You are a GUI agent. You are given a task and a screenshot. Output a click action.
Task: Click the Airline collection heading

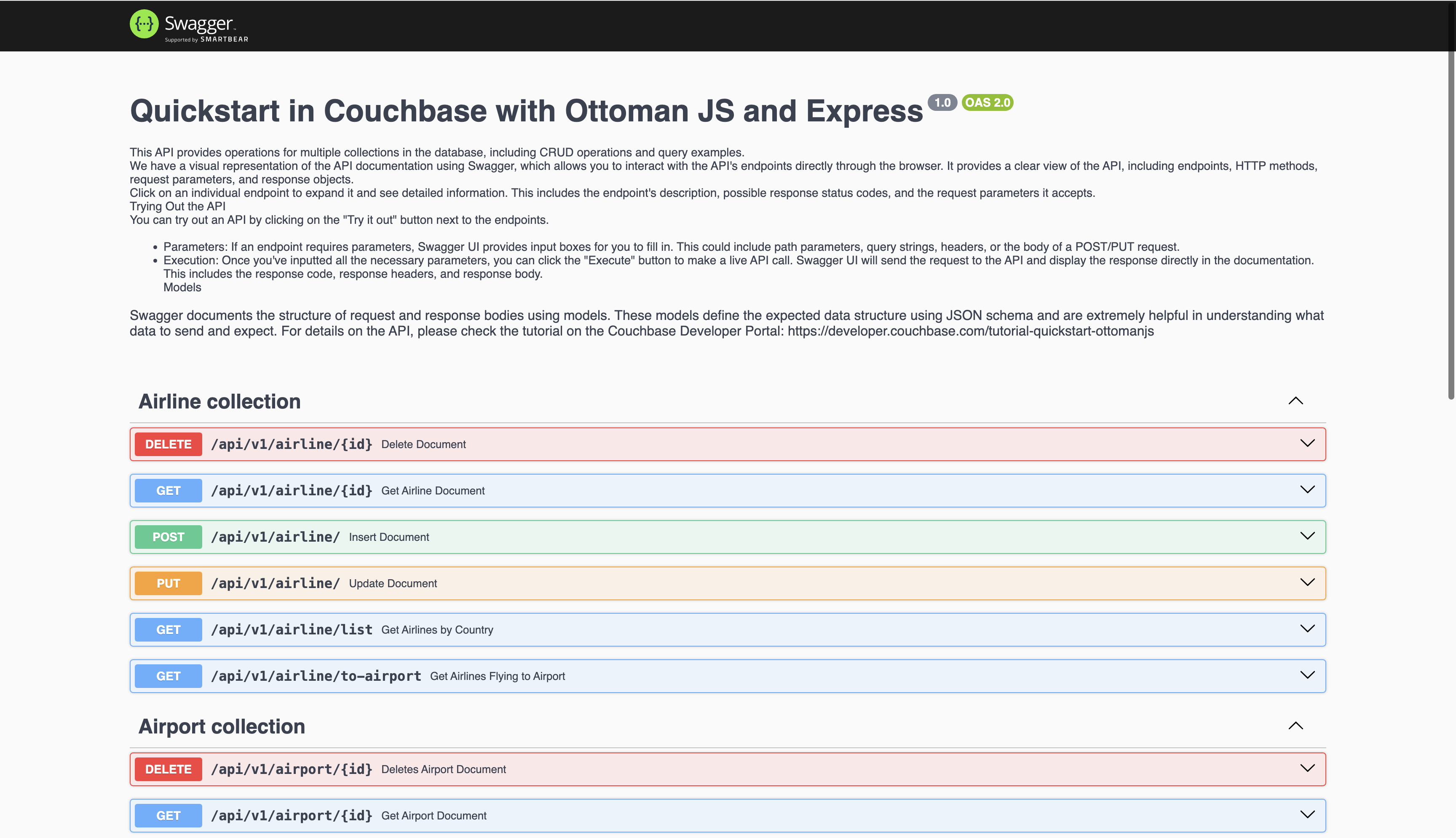click(x=219, y=402)
